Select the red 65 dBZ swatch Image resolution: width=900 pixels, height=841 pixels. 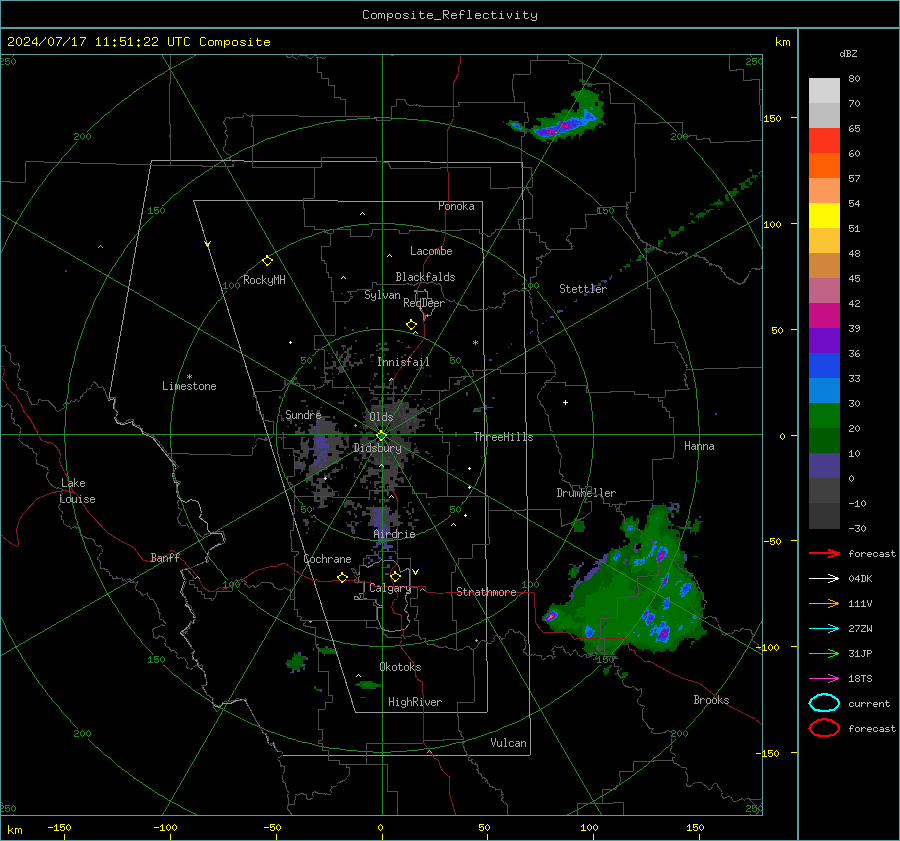pos(824,141)
